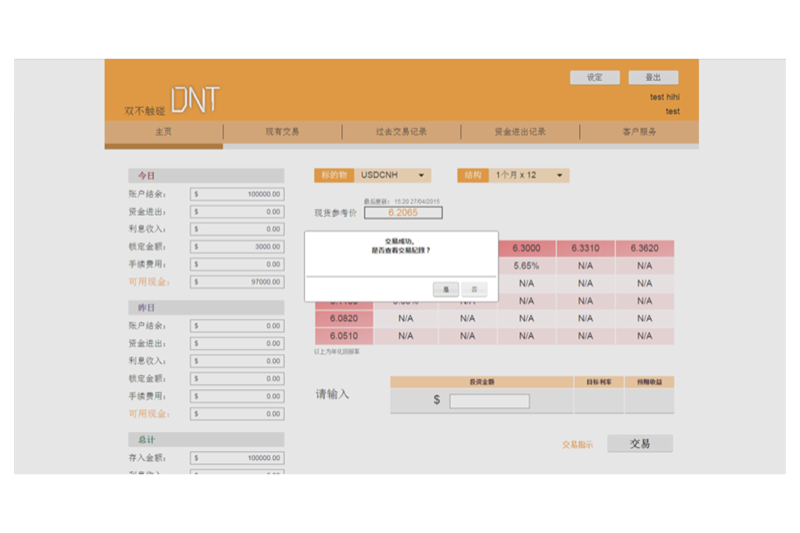This screenshot has width=800, height=533.
Task: Select the 6.0510 row header cell
Action: click(344, 336)
